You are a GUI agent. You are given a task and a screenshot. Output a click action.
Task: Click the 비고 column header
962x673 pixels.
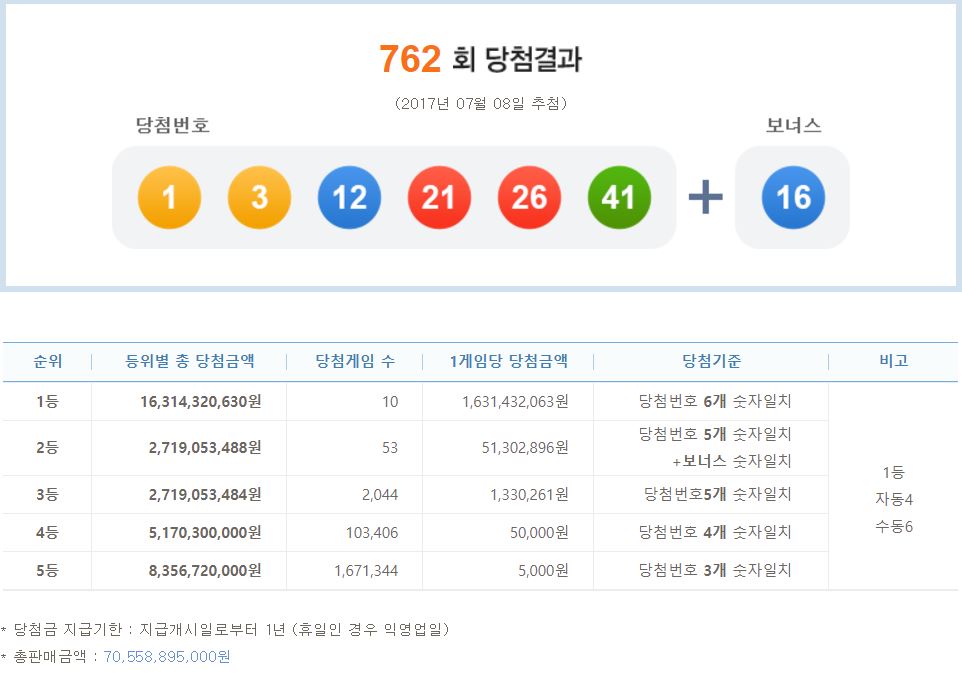click(x=893, y=361)
